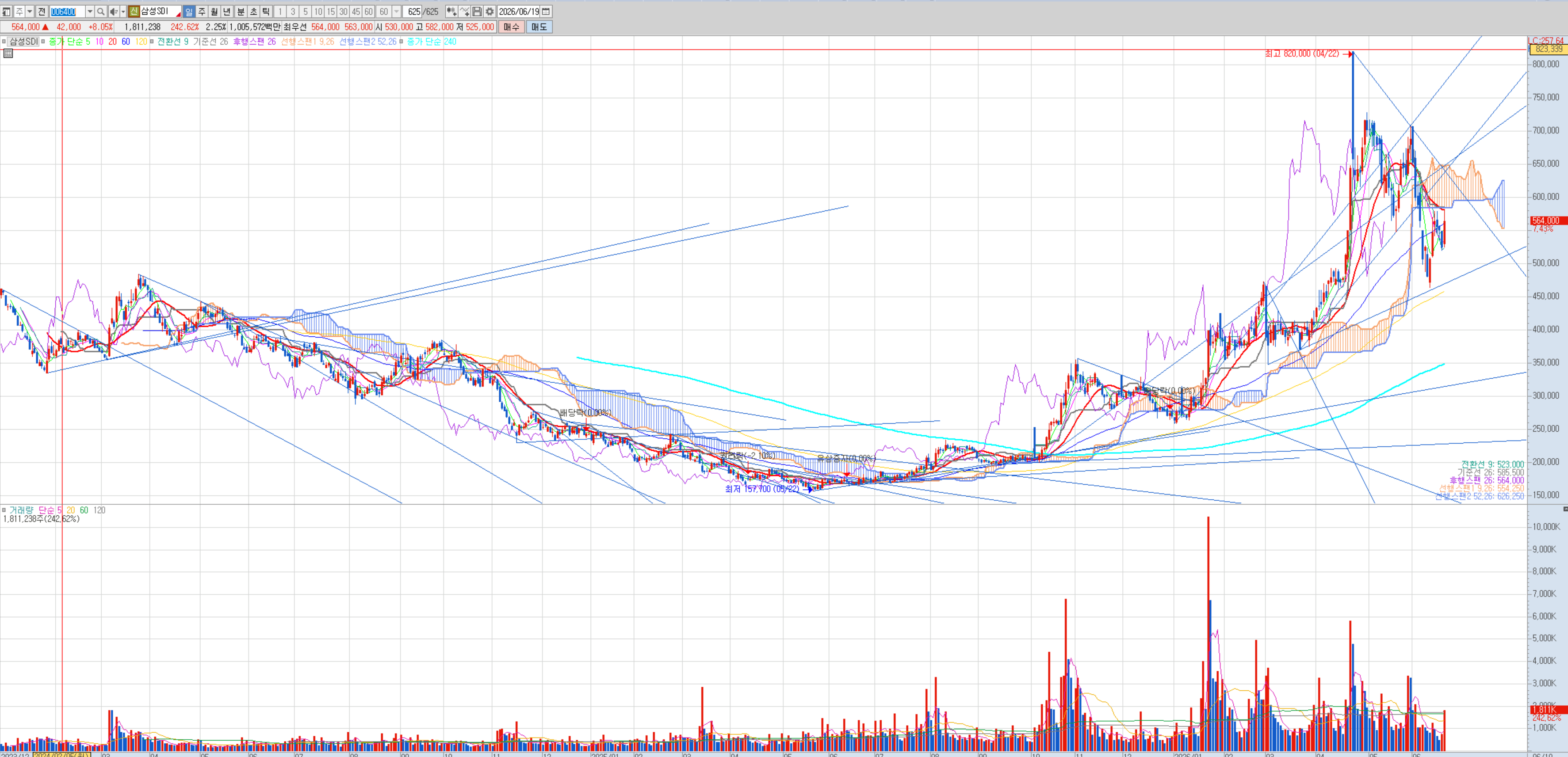Click the save chart floppy icon
Screen dimensions: 1568x757
pos(477,11)
